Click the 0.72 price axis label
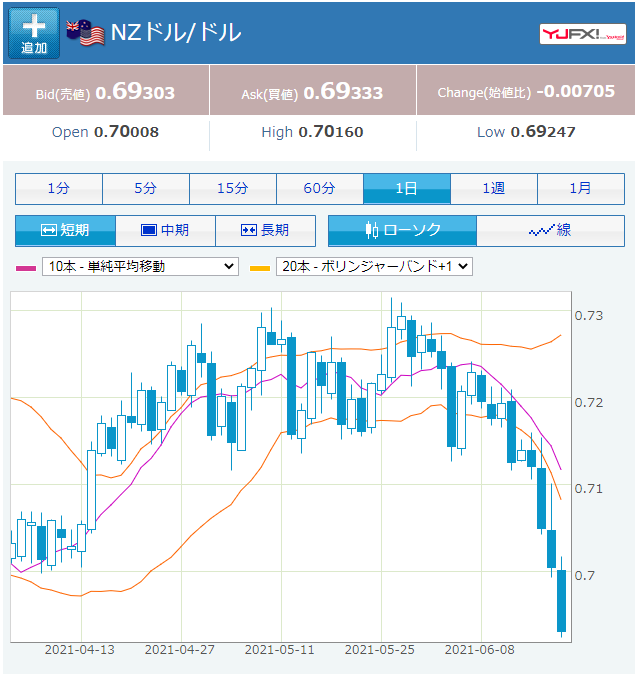The height and width of the screenshot is (676, 635). point(589,403)
